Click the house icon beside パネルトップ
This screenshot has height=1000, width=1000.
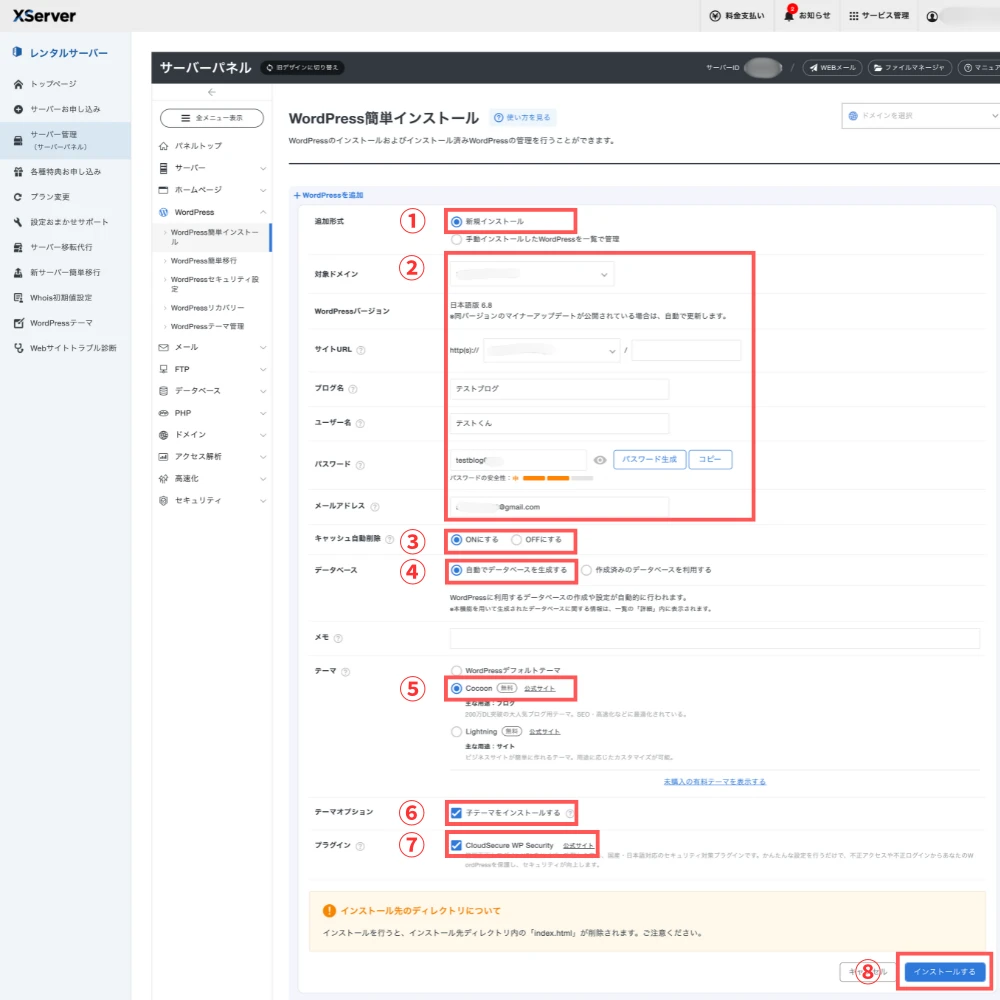(163, 146)
